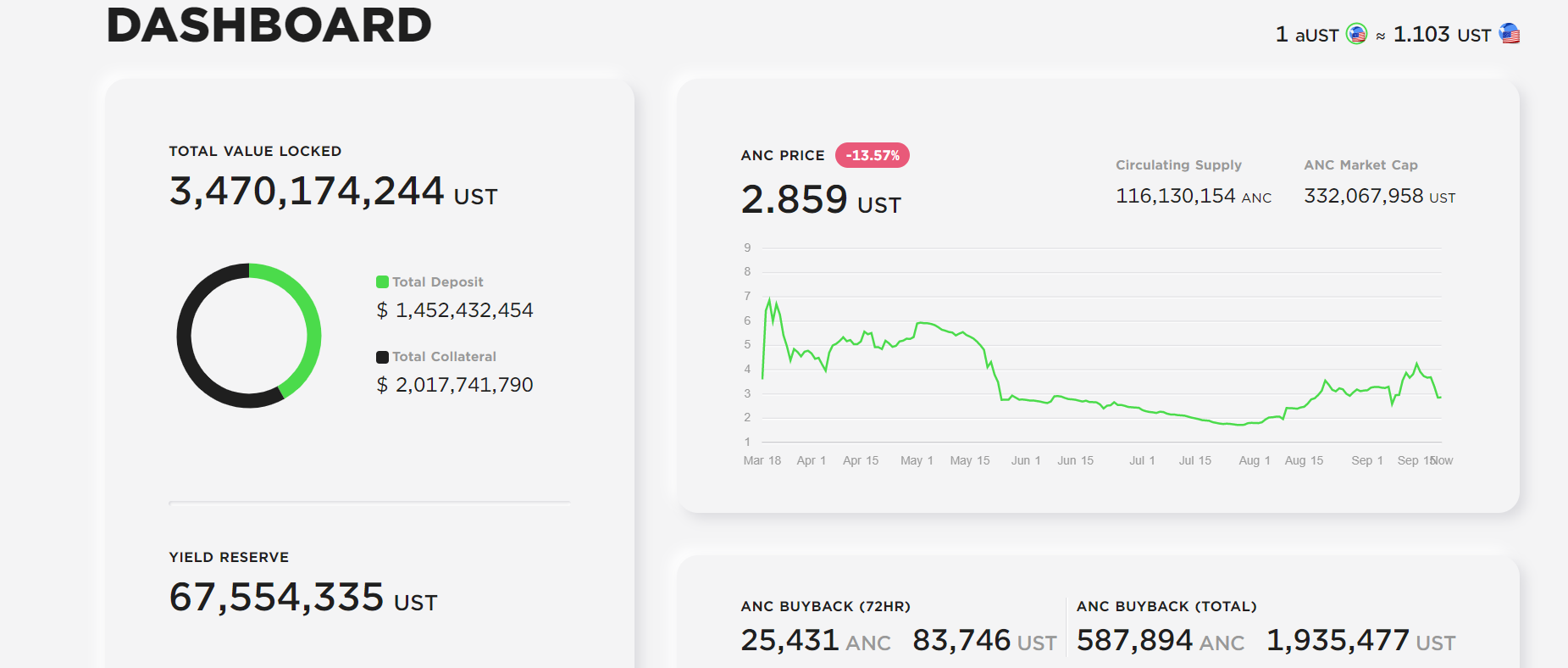Viewport: 1568px width, 668px height.
Task: Click the $ 2,017,741,790 collateral amount
Action: 455,385
